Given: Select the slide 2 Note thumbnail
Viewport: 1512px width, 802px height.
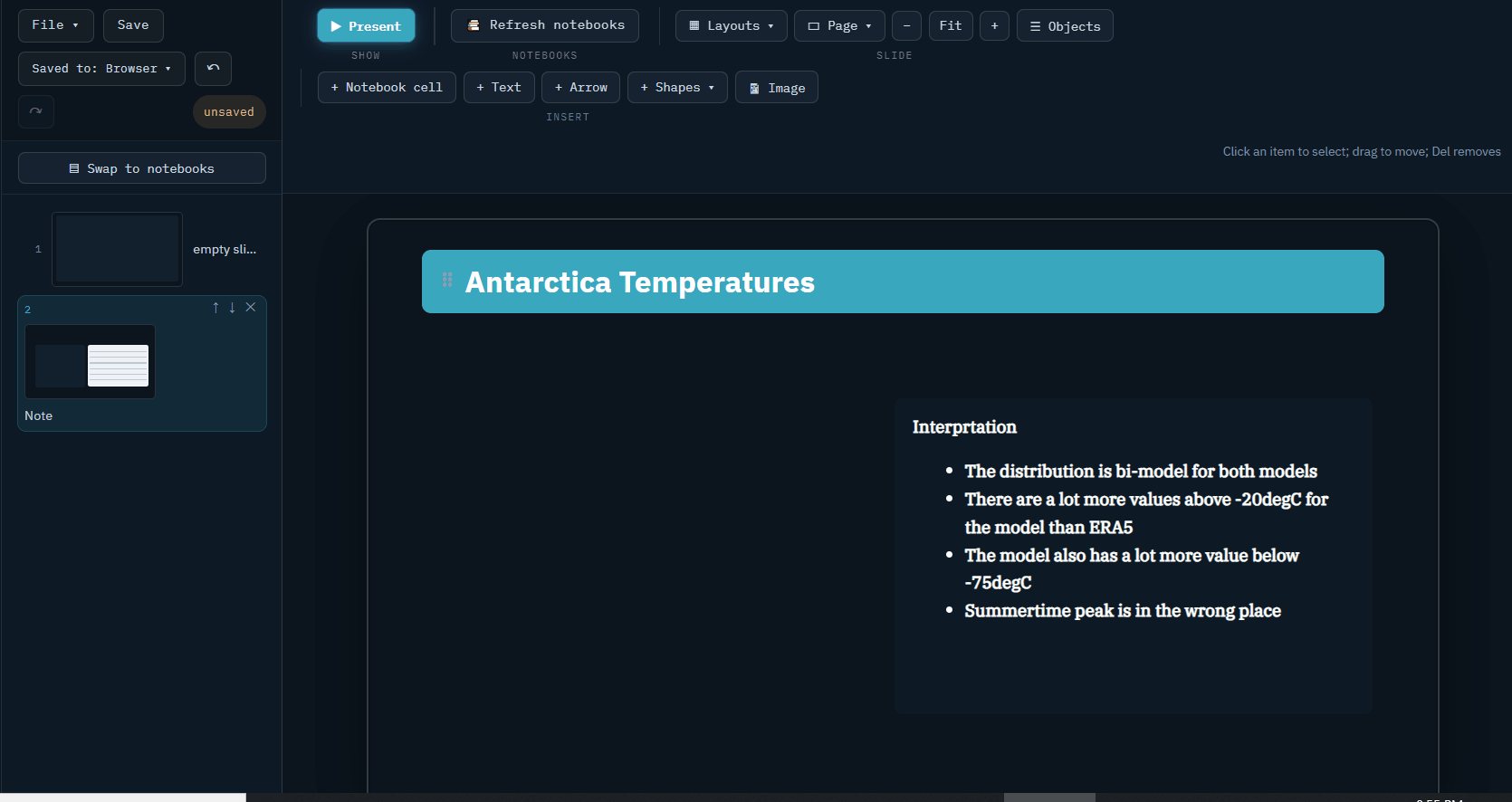Looking at the screenshot, I should (x=91, y=362).
